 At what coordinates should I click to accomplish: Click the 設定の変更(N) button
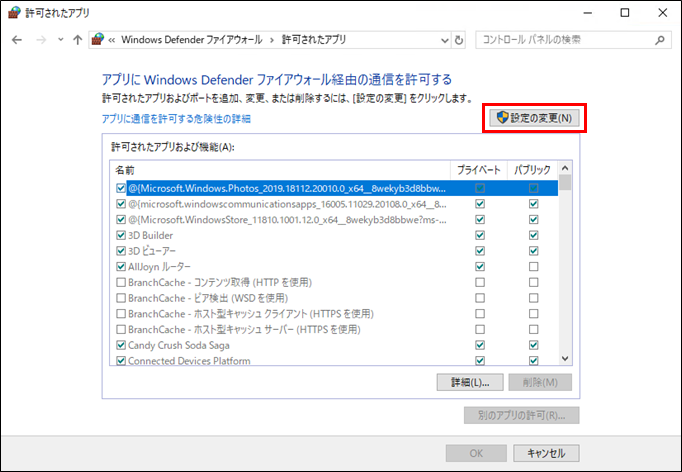(x=534, y=118)
